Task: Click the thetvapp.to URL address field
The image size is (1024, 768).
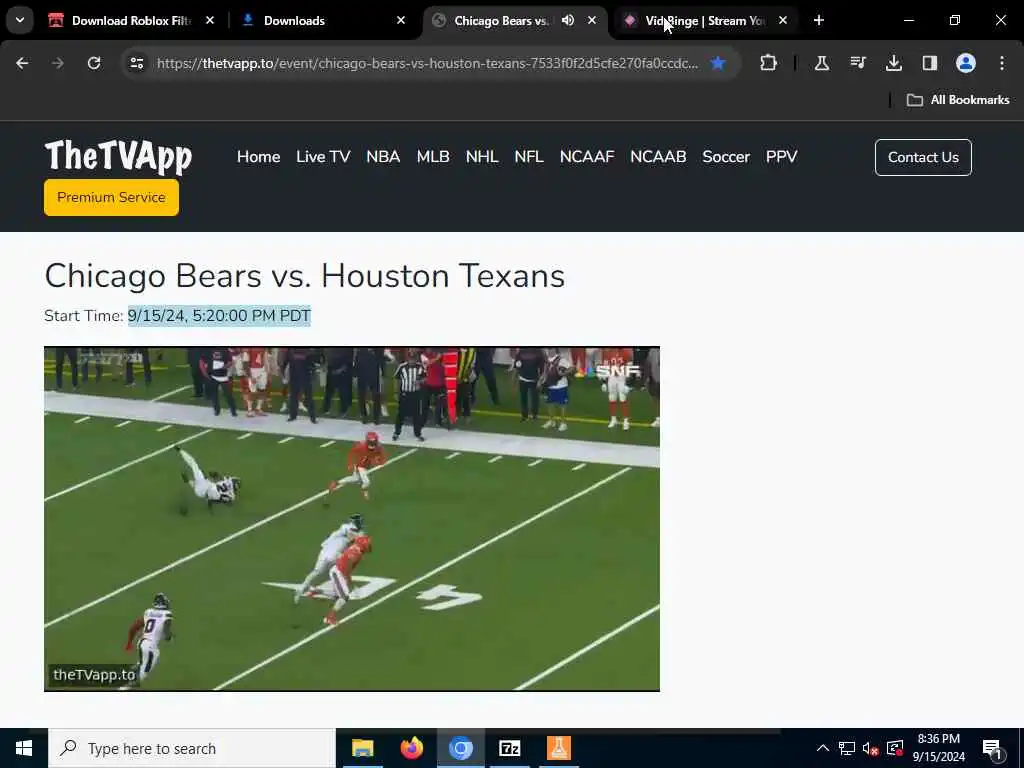Action: click(427, 63)
